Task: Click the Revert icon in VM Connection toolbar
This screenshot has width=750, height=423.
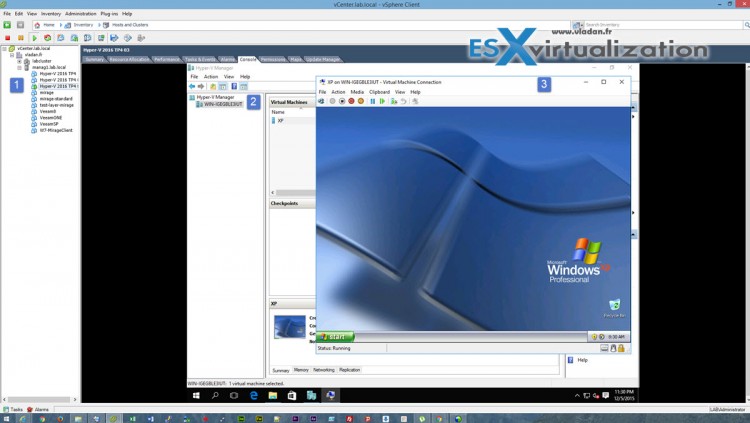Action: 404,101
